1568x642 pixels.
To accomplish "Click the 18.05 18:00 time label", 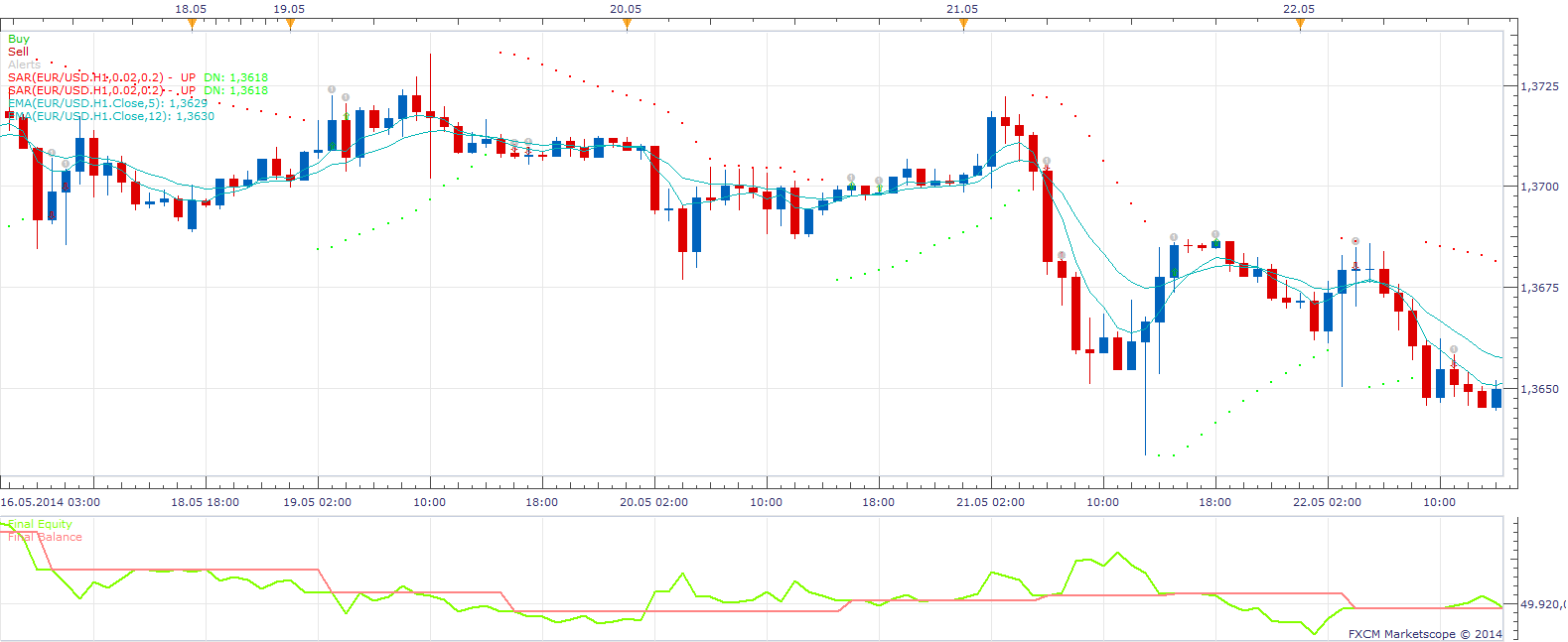I will tap(206, 502).
